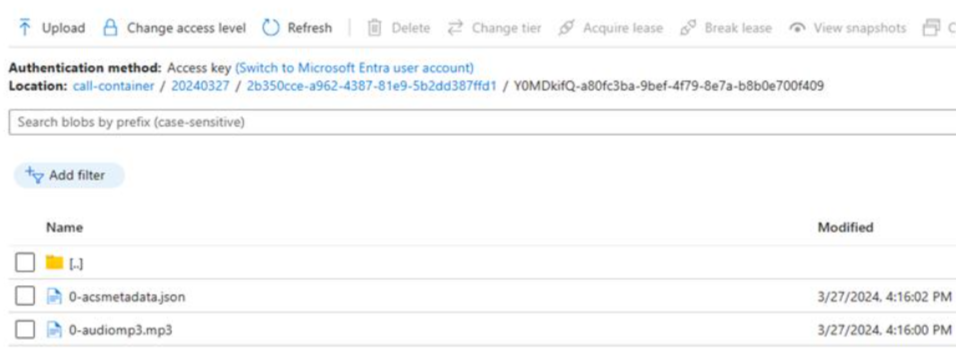Viewport: 956px width, 360px height.
Task: Sort the list by the Modified column header
Action: point(845,228)
